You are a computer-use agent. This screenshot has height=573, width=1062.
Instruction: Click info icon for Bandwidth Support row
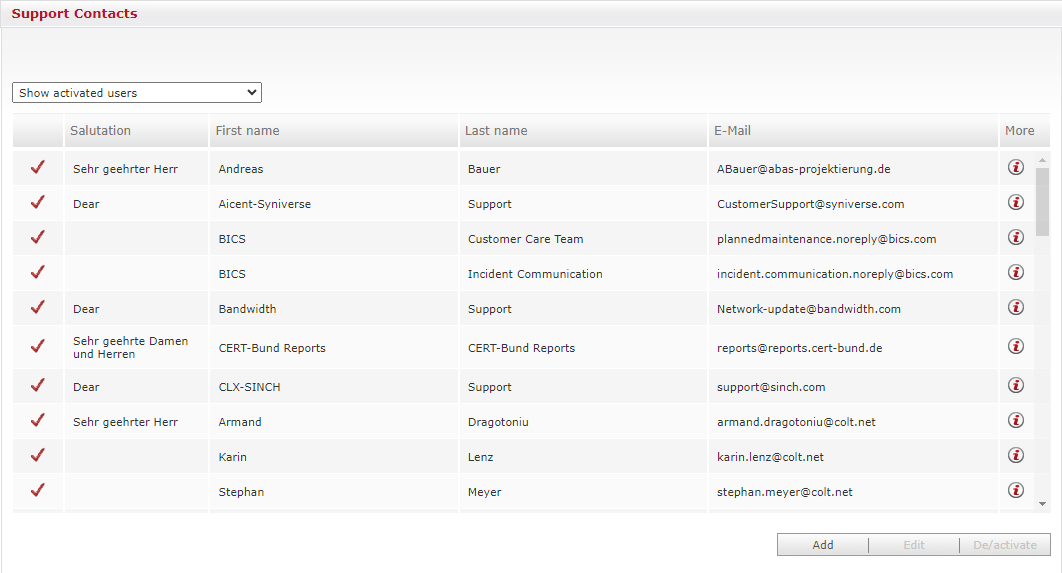click(1016, 308)
